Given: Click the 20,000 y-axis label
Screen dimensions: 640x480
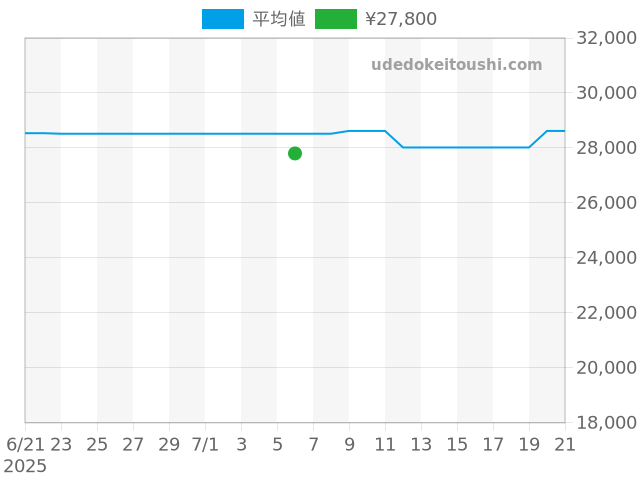Looking at the screenshot, I should coord(607,368).
